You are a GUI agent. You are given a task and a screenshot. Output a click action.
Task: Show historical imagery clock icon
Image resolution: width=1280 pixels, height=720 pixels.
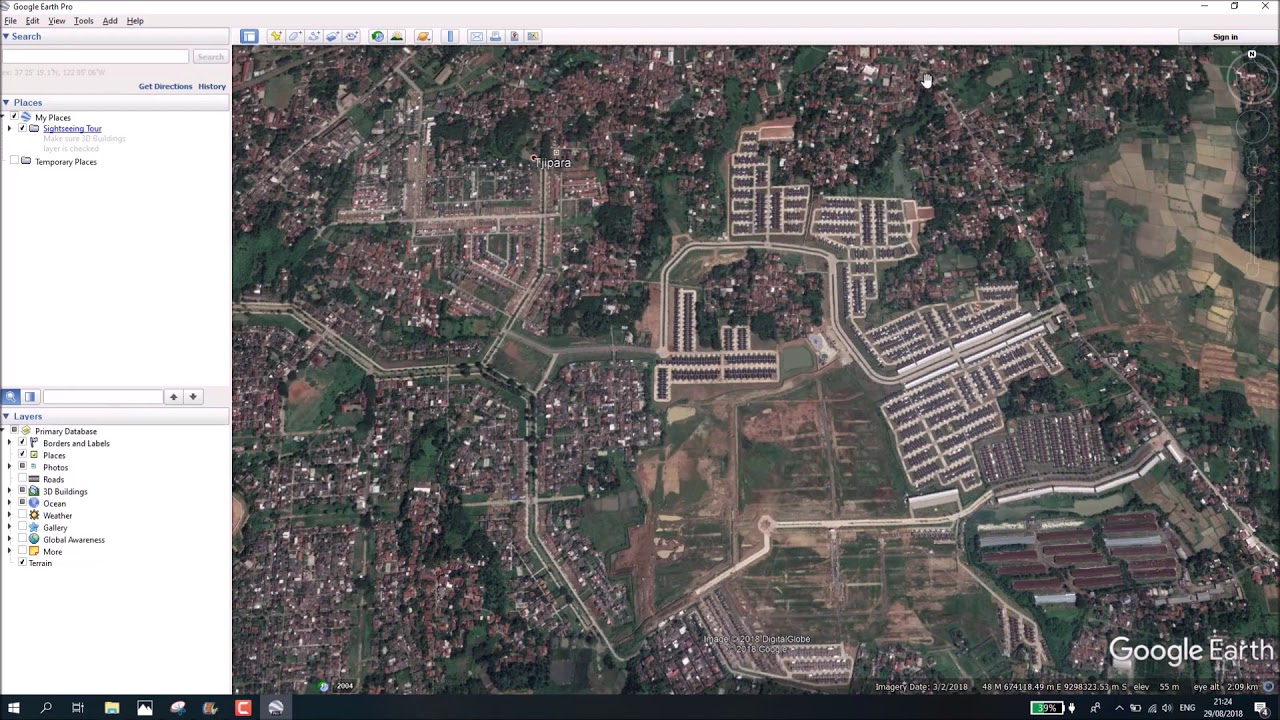[377, 37]
